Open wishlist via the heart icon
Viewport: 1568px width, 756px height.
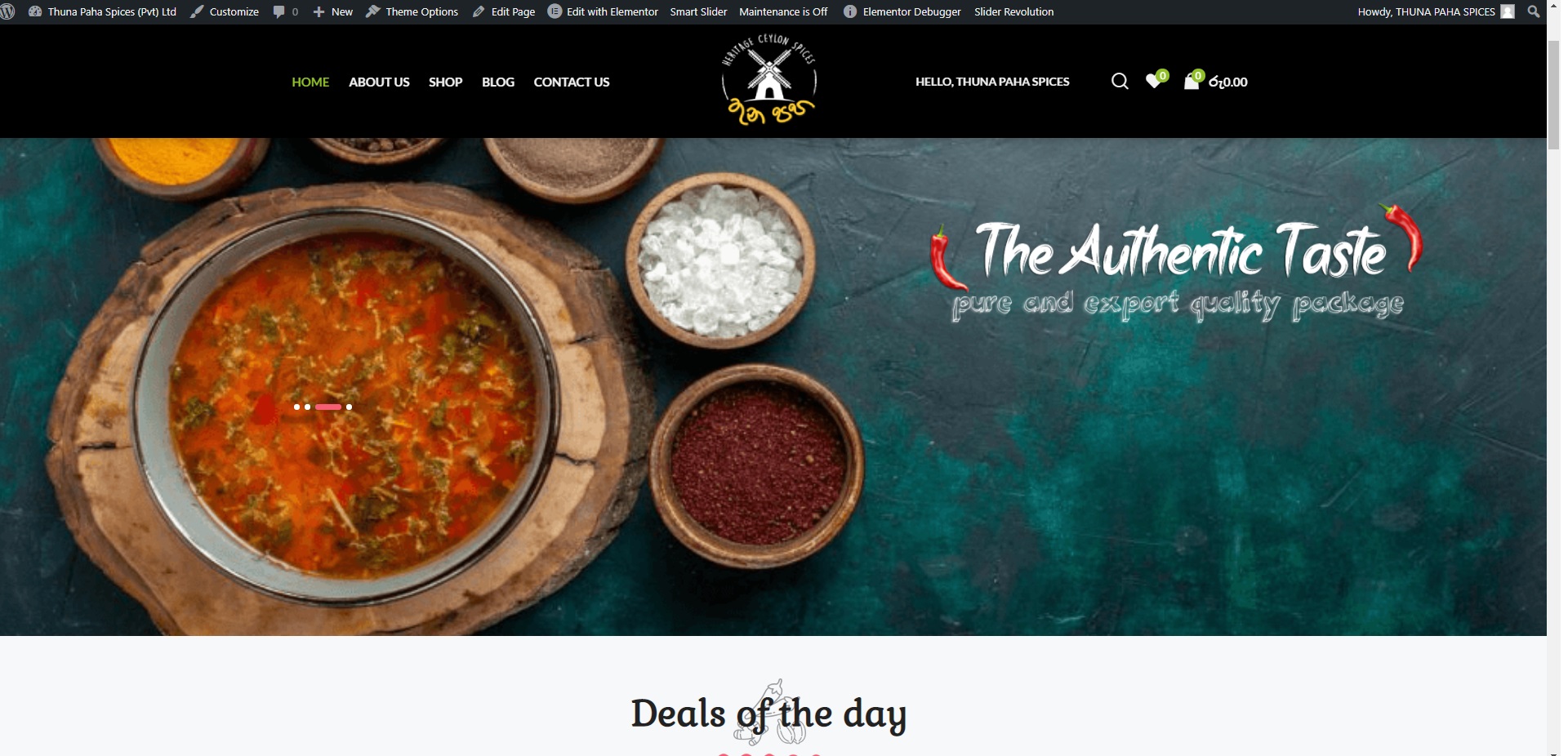[x=1154, y=81]
